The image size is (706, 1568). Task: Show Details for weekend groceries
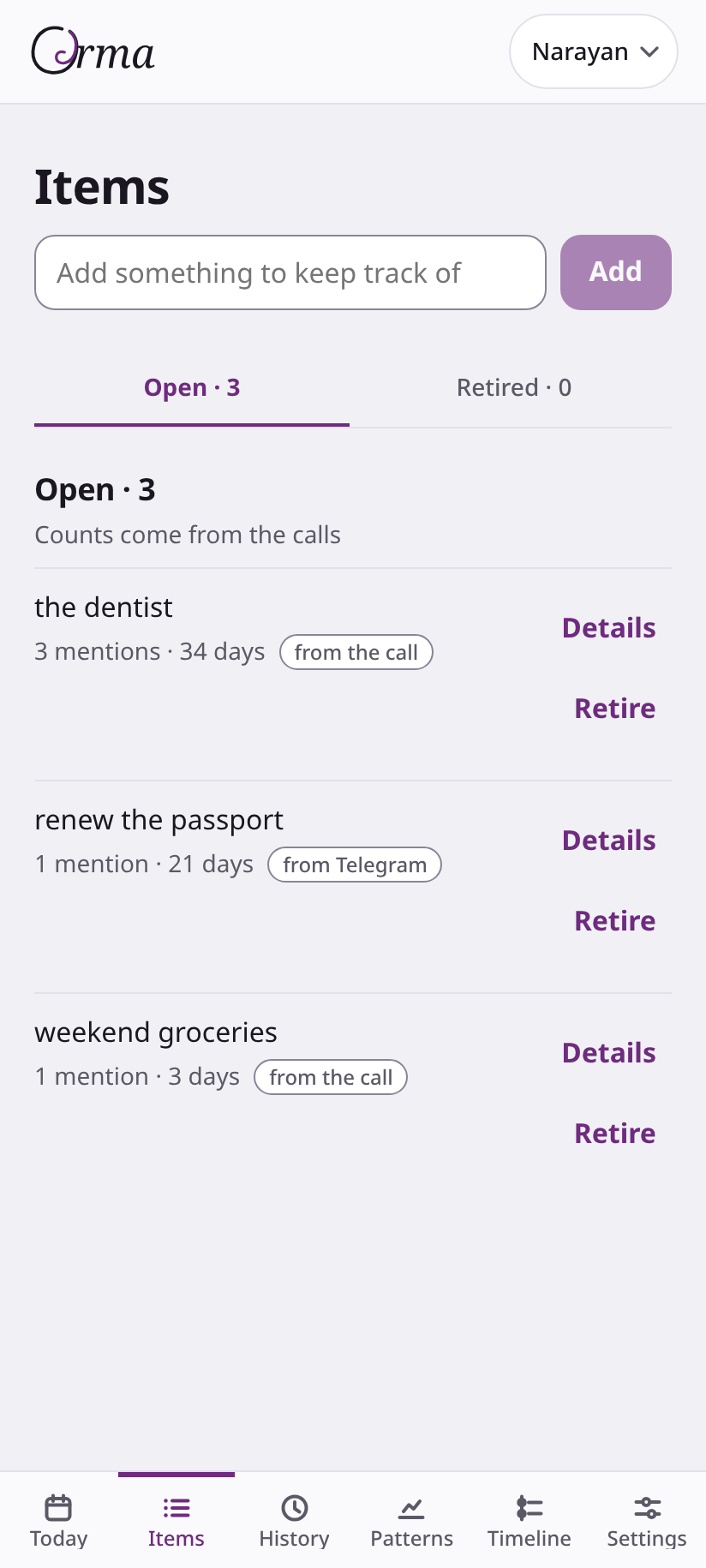pos(609,1053)
